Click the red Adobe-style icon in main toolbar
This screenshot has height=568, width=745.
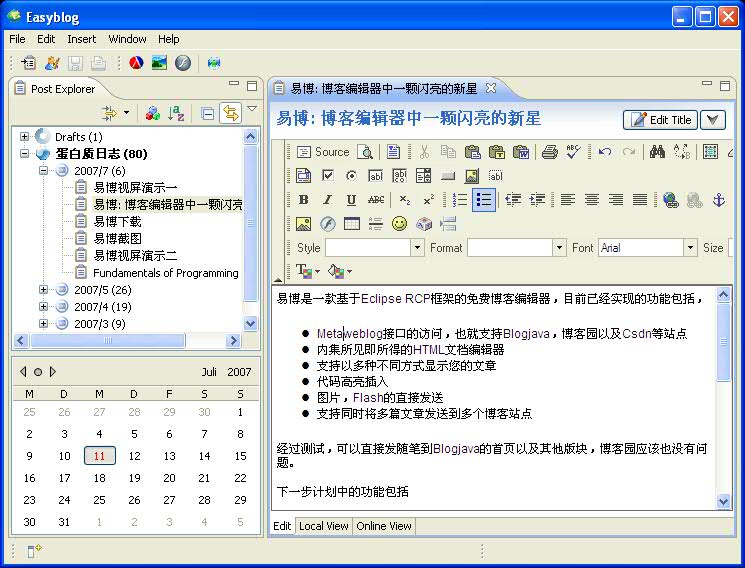pos(136,63)
